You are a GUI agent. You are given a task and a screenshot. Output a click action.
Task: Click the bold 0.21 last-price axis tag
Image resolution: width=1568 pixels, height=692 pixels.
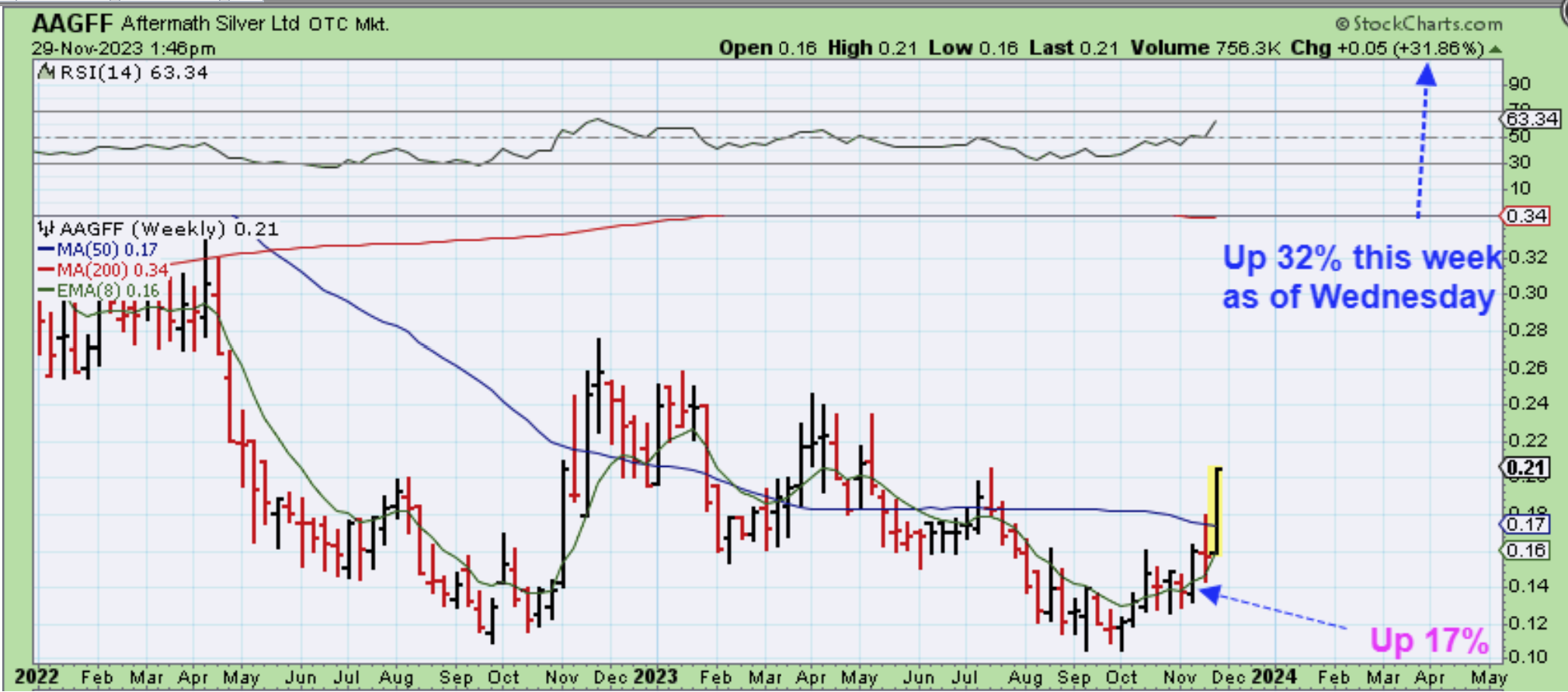(x=1525, y=468)
